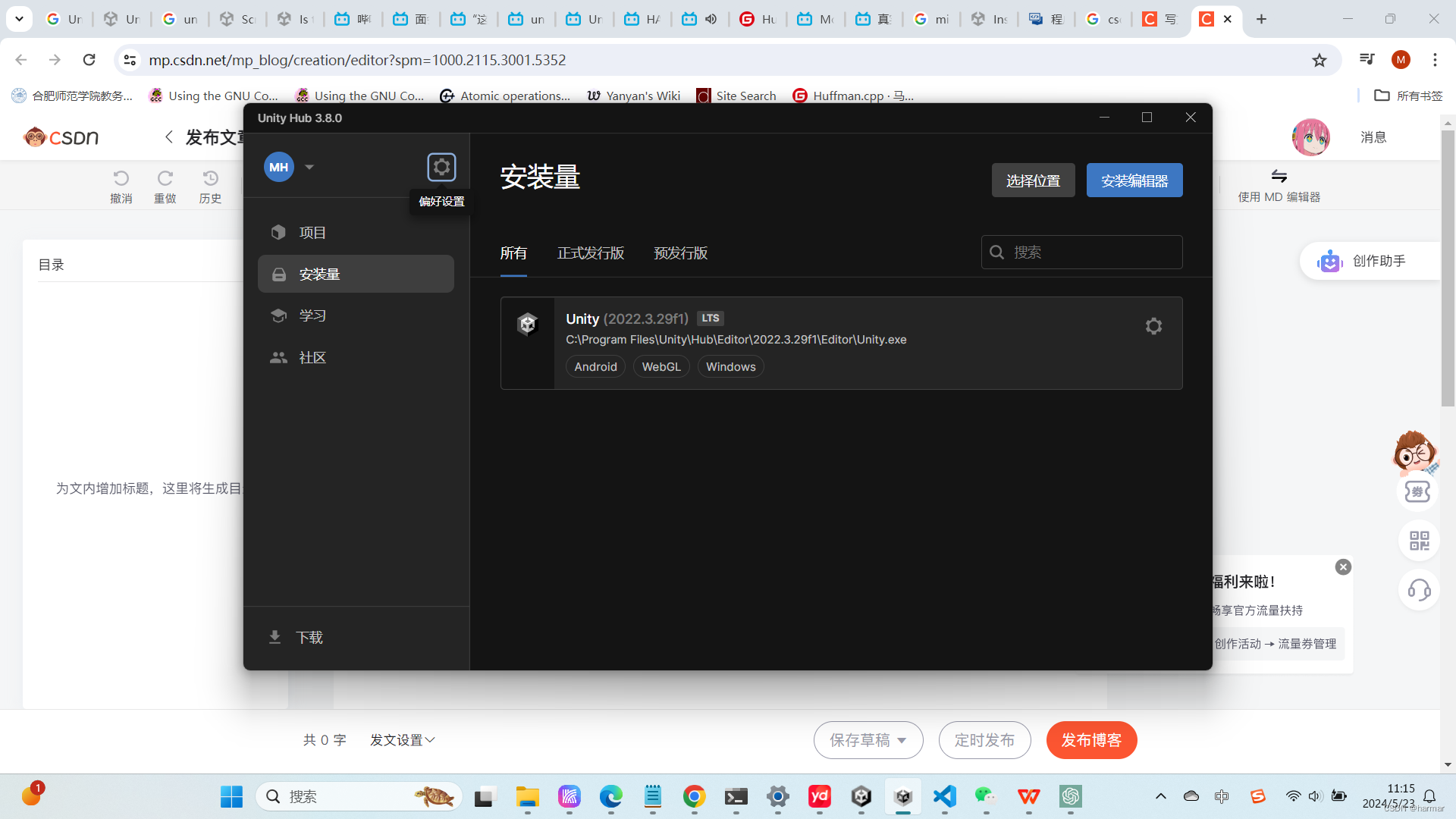The width and height of the screenshot is (1456, 819).
Task: Select the 安装量 sidebar item
Action: click(x=356, y=274)
